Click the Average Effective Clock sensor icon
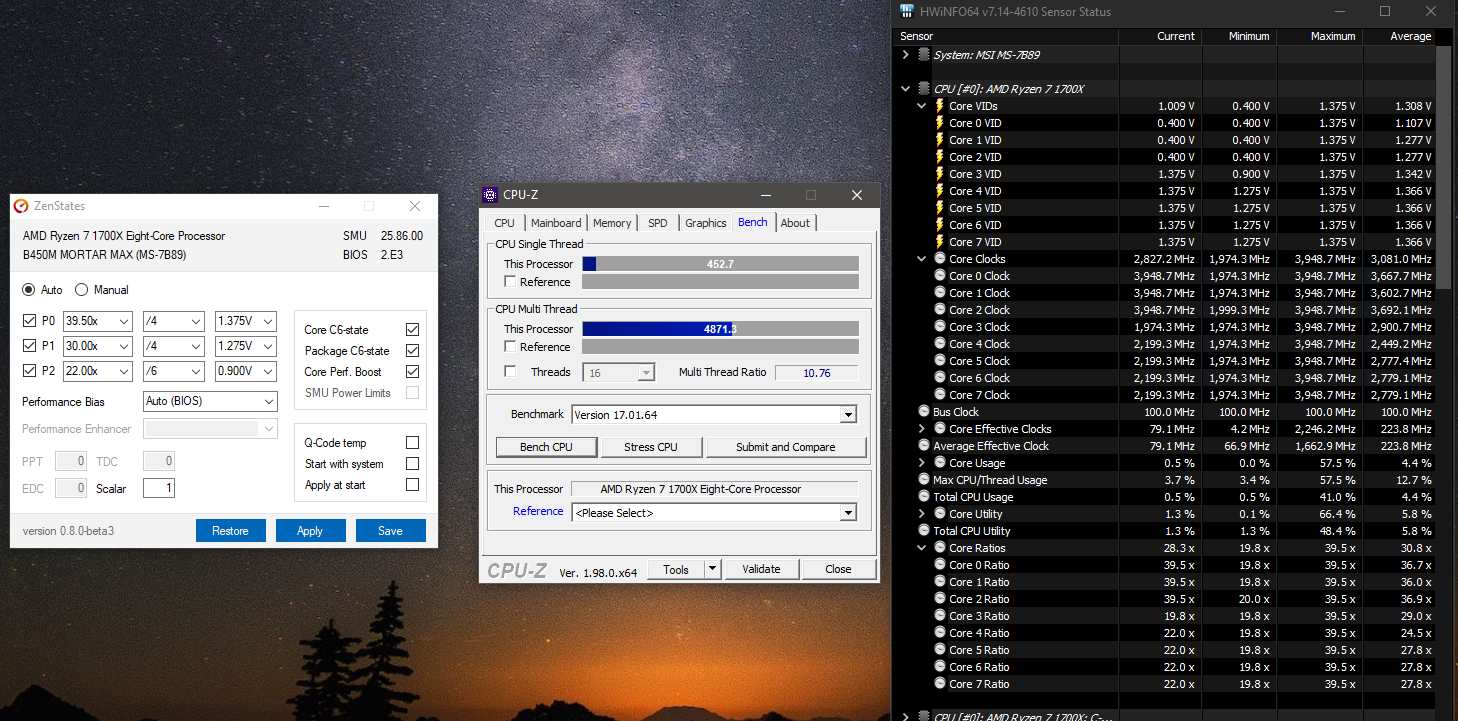 [924, 446]
